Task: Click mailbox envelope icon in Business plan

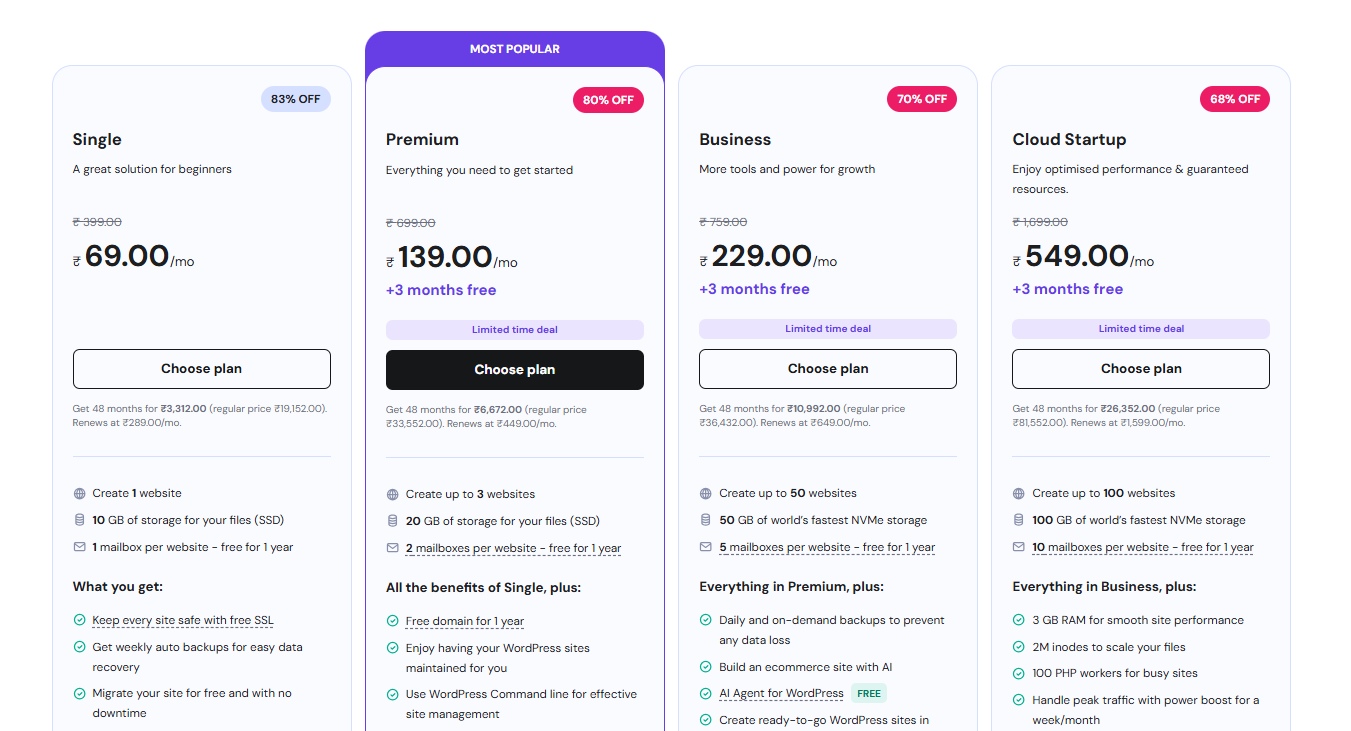Action: [x=706, y=547]
